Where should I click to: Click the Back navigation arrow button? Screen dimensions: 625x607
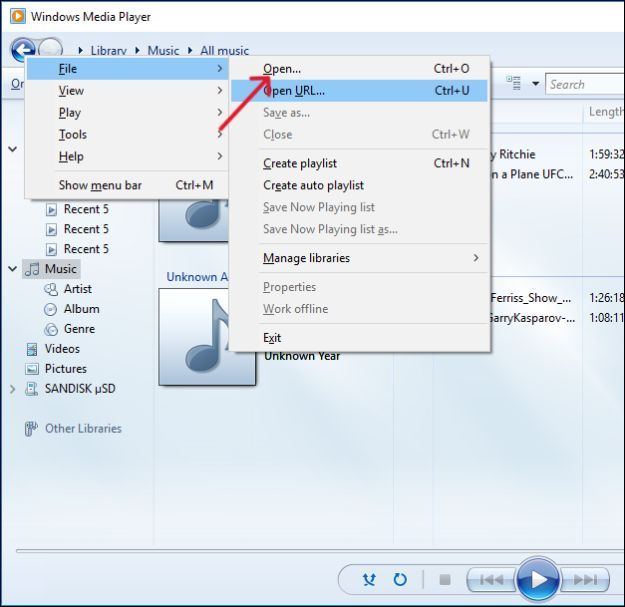click(x=23, y=50)
